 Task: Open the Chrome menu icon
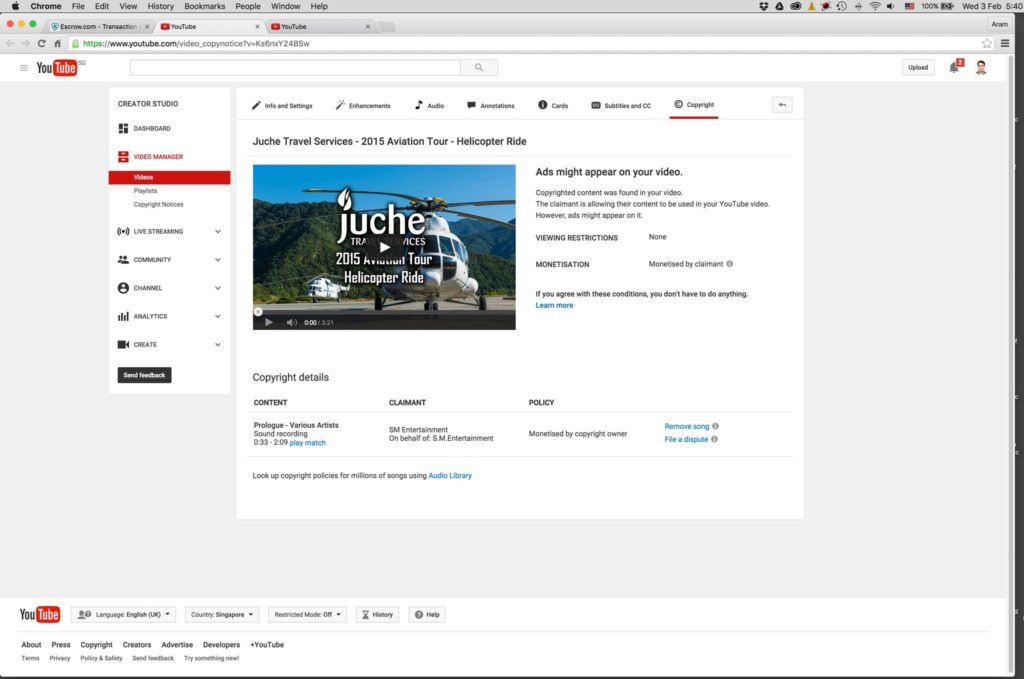point(1005,44)
